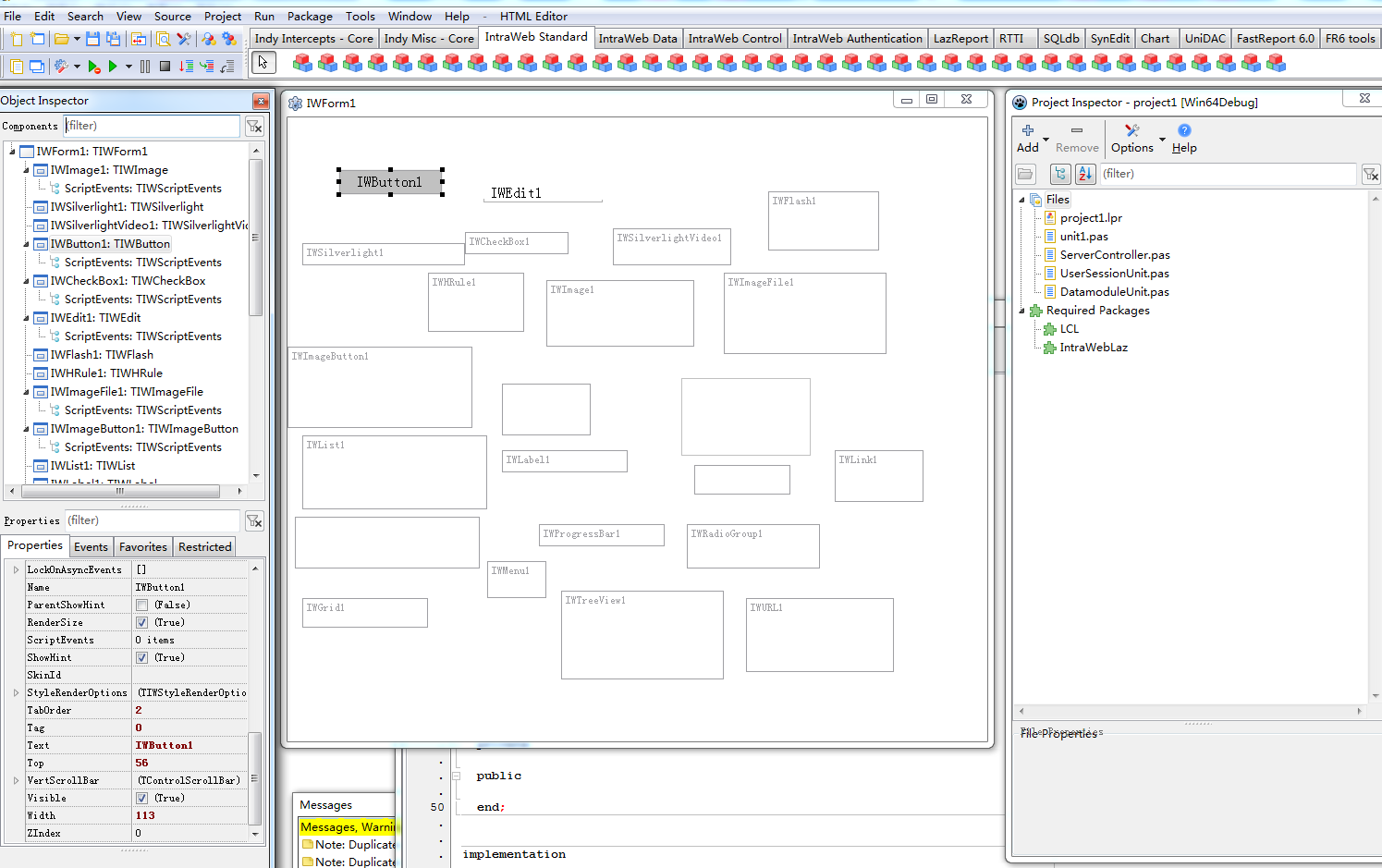The image size is (1382, 868).
Task: Click the Pause debugger icon
Action: click(145, 66)
